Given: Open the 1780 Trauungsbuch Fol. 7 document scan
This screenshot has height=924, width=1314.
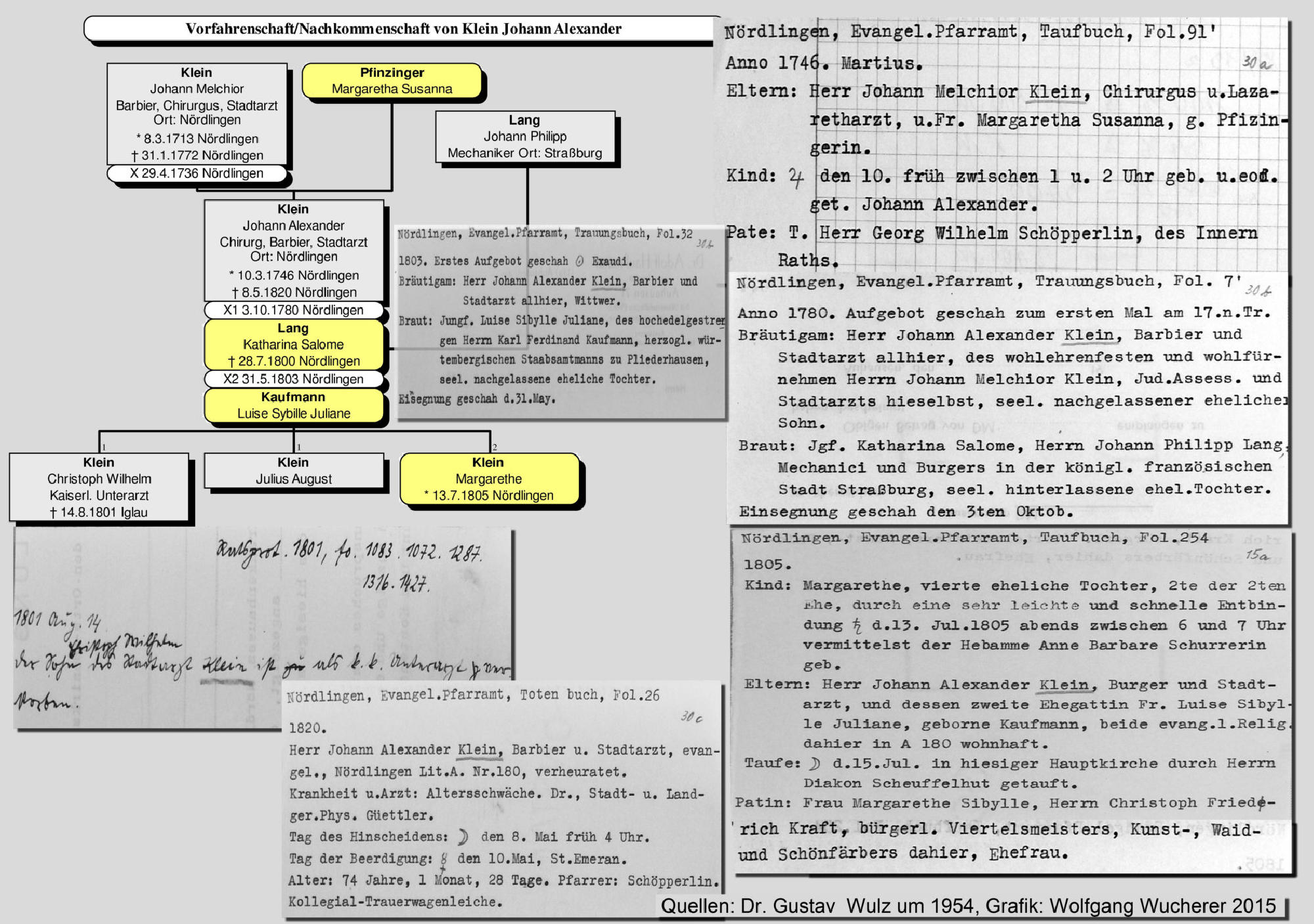Looking at the screenshot, I should point(1008,397).
